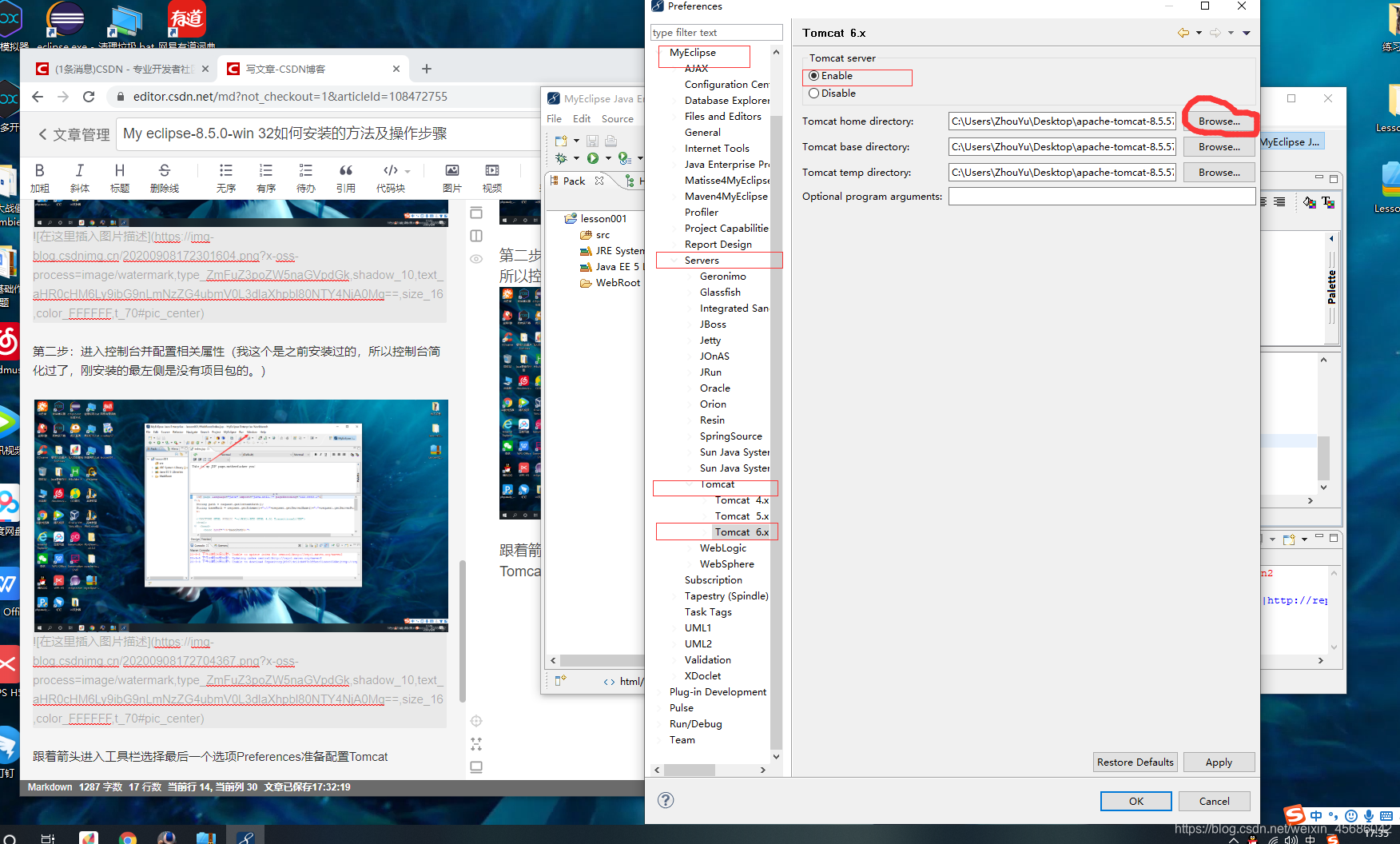Viewport: 1400px width, 844px height.
Task: Insert video in CSDN editor
Action: (x=491, y=177)
